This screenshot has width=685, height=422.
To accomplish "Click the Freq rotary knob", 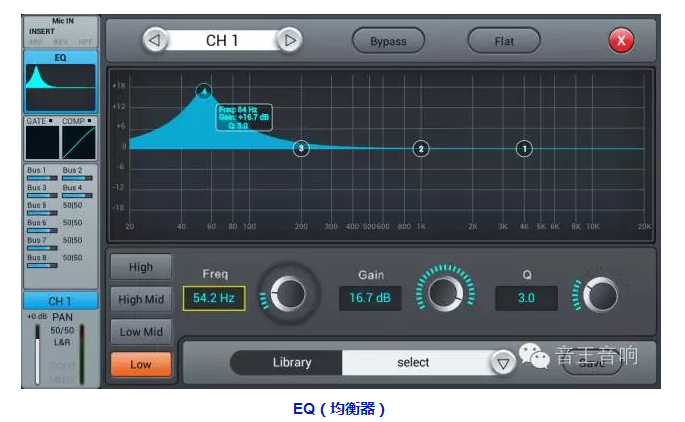I will [289, 295].
